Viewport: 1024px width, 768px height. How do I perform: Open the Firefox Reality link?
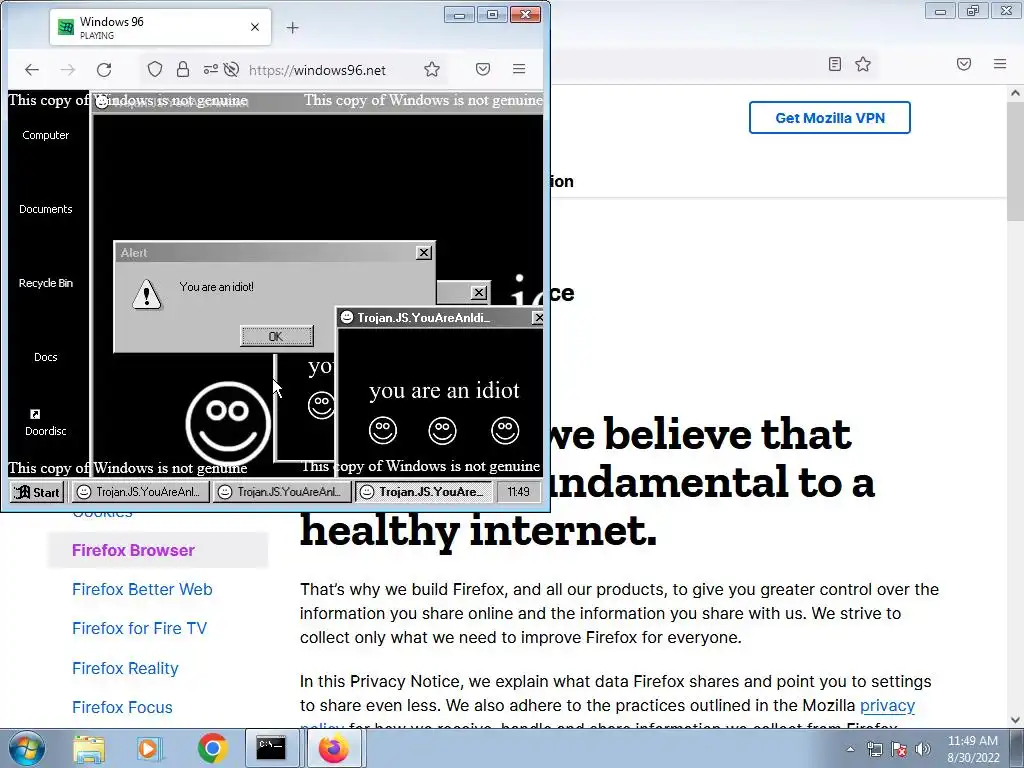coord(125,668)
